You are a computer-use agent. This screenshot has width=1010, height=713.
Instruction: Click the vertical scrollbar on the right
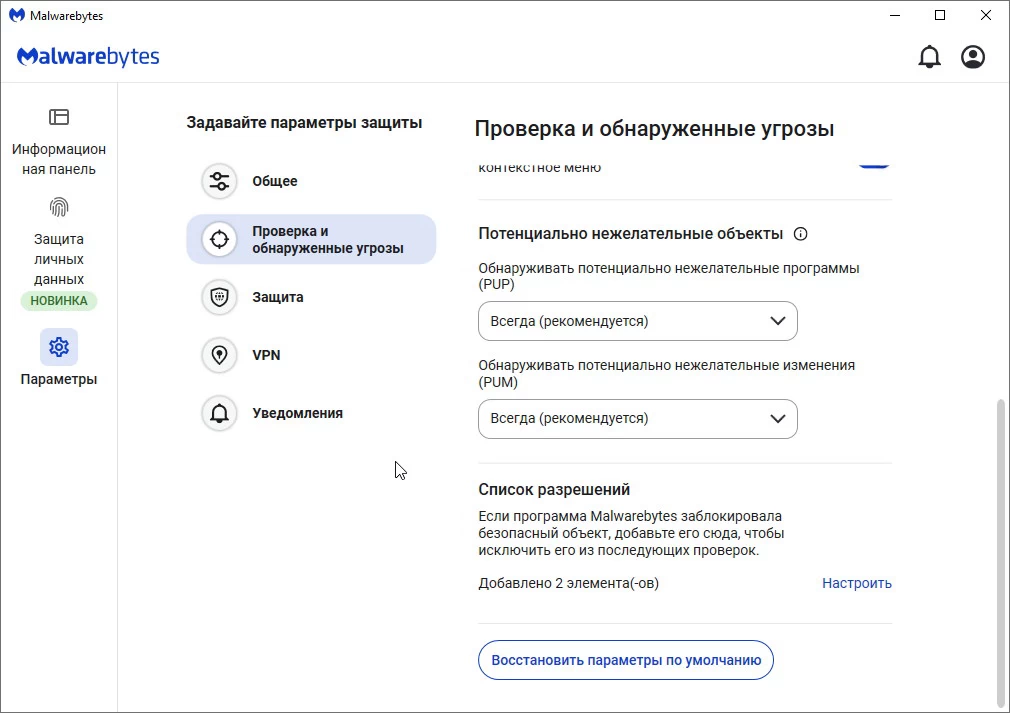click(x=1002, y=550)
